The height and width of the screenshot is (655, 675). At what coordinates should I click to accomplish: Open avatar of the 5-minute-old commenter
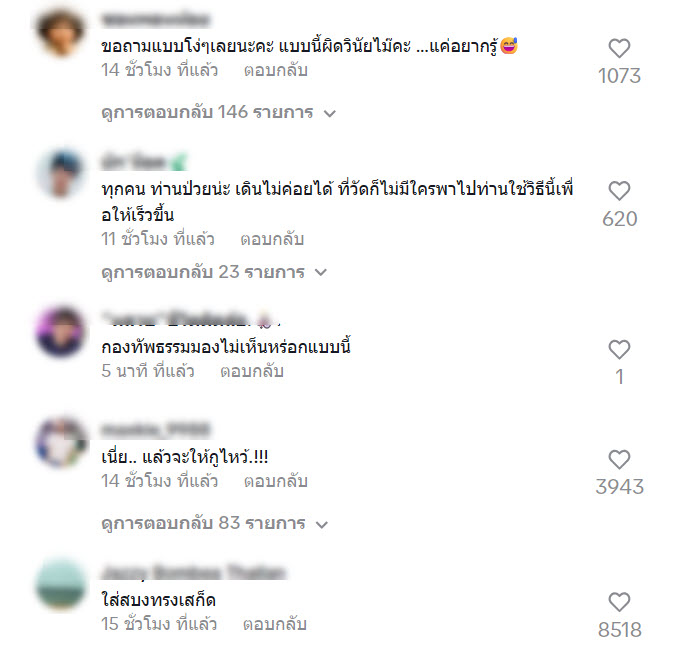coord(60,332)
